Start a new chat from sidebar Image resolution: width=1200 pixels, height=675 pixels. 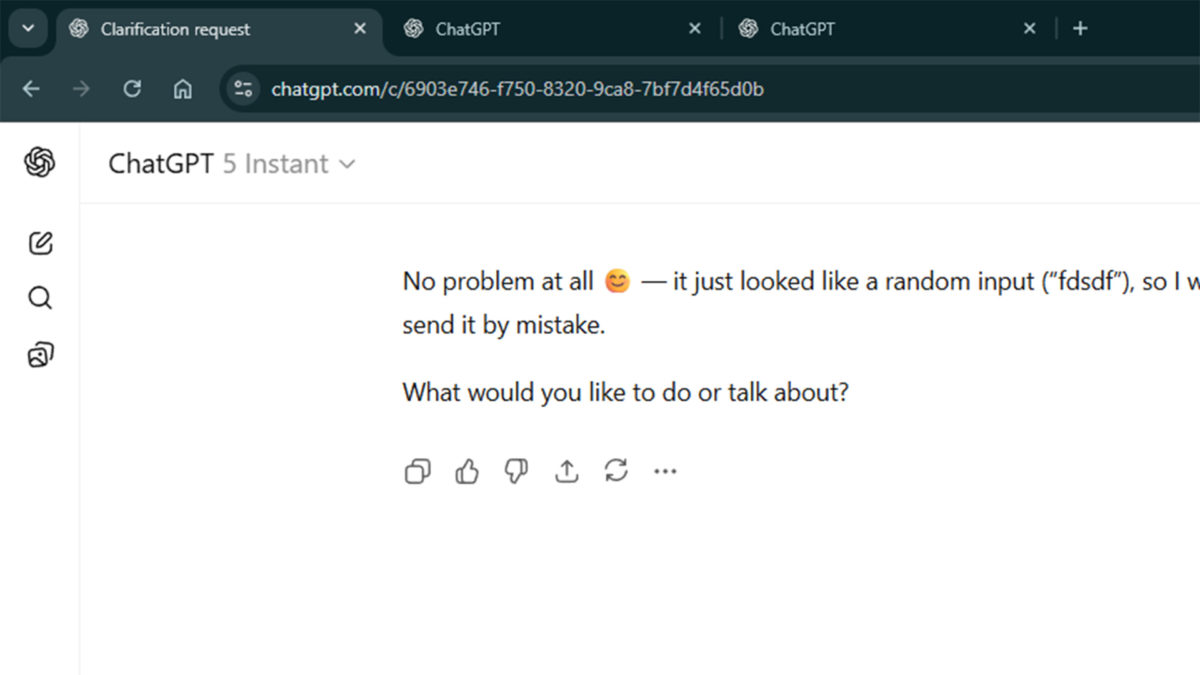pos(40,243)
